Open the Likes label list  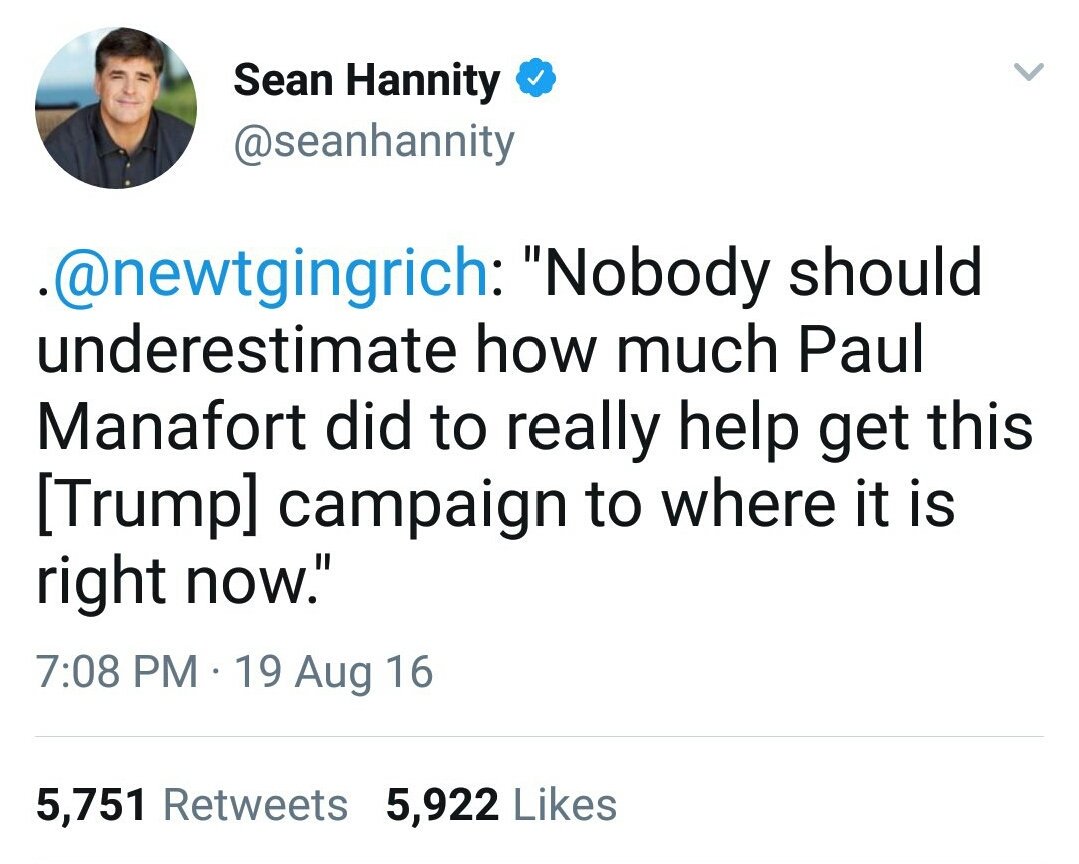(x=565, y=805)
